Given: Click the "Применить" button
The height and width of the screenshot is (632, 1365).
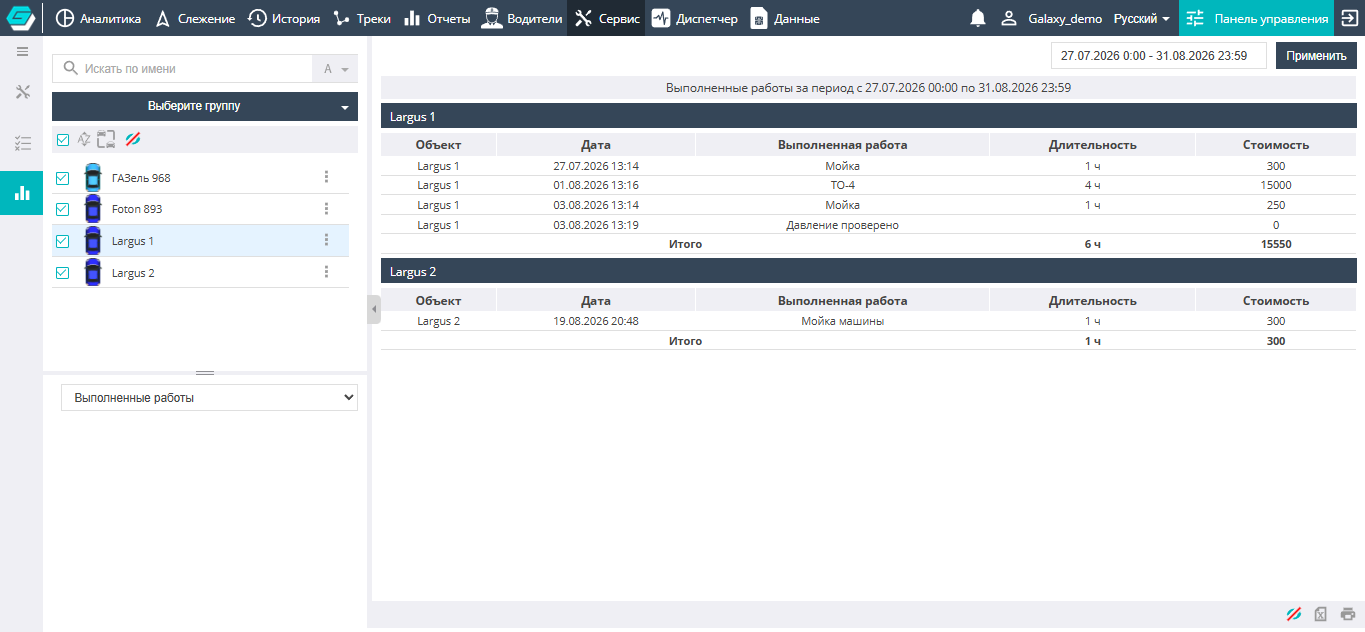Looking at the screenshot, I should [1316, 56].
